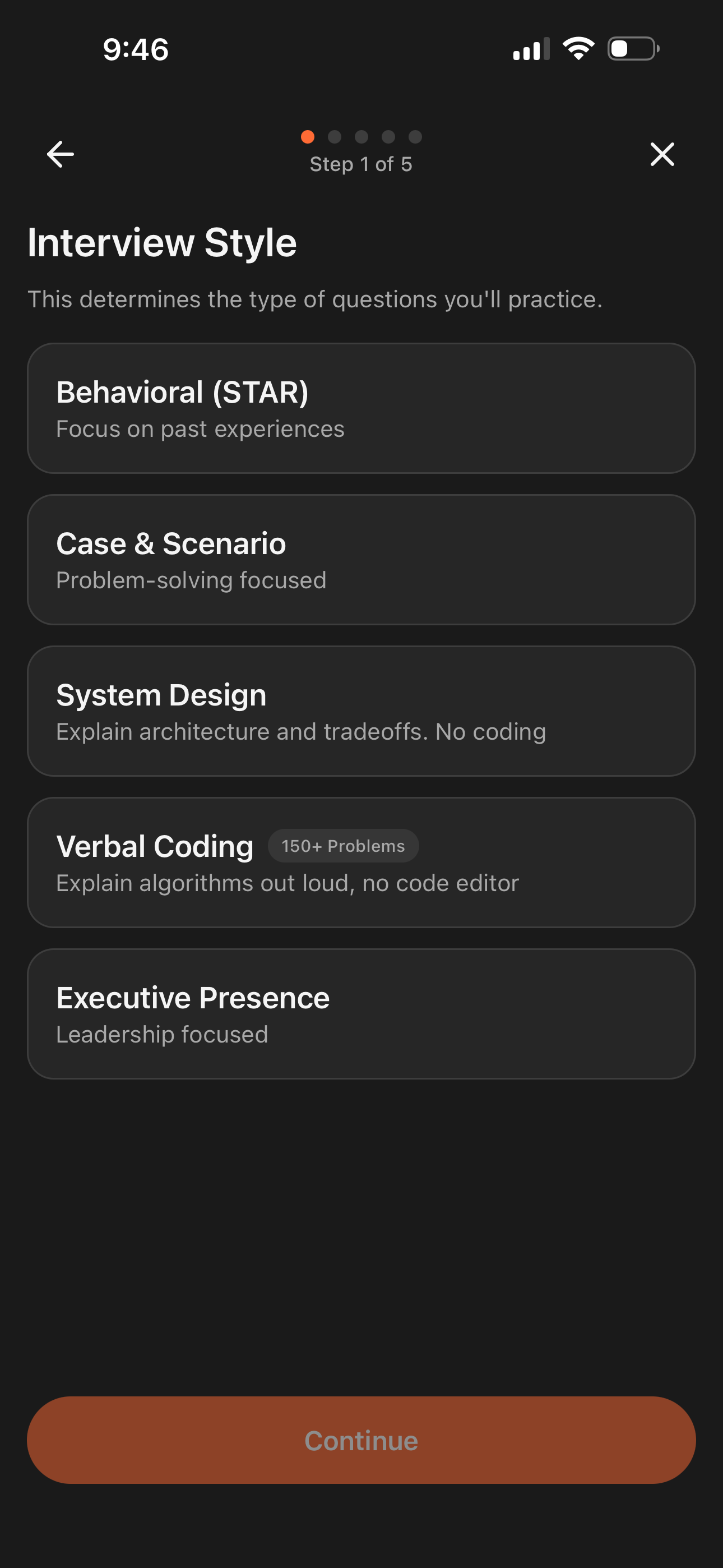This screenshot has height=1568, width=723.
Task: Select the Behavioral (STAR) option
Action: coord(361,408)
